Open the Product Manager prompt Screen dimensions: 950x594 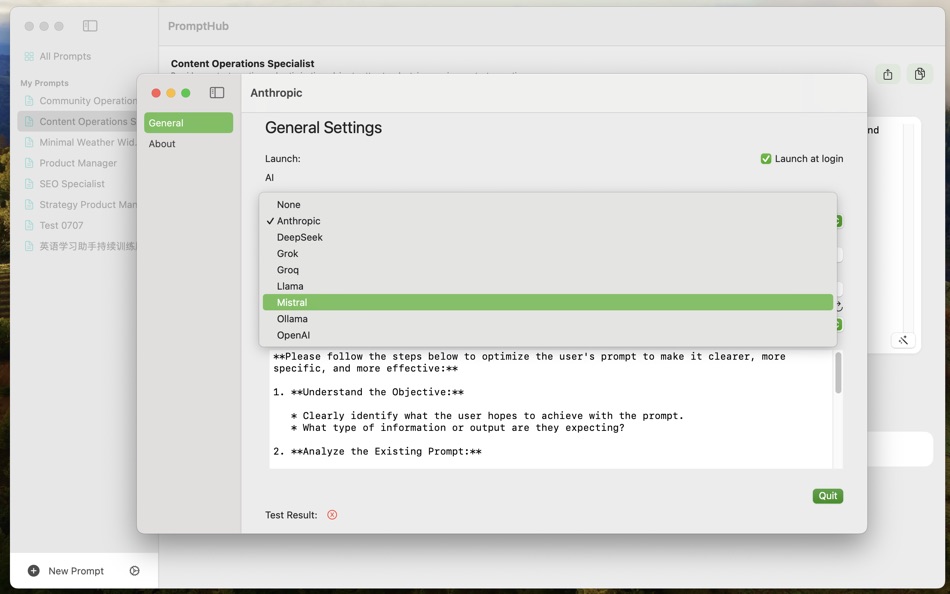click(79, 163)
